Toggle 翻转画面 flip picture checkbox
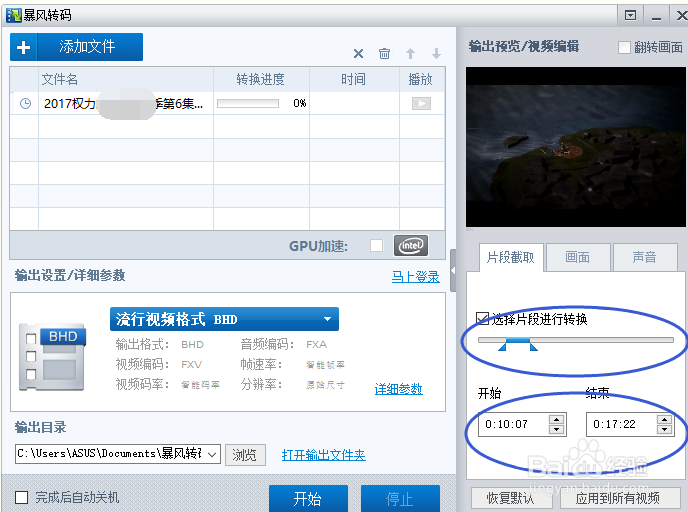The image size is (688, 512). (624, 47)
